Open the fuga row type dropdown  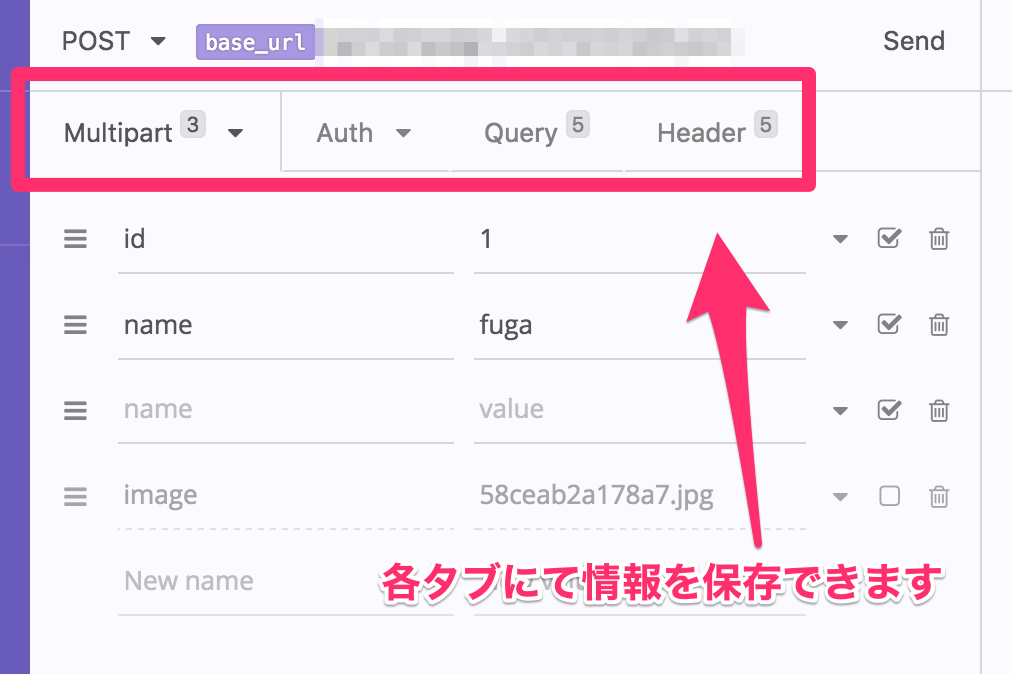point(840,325)
